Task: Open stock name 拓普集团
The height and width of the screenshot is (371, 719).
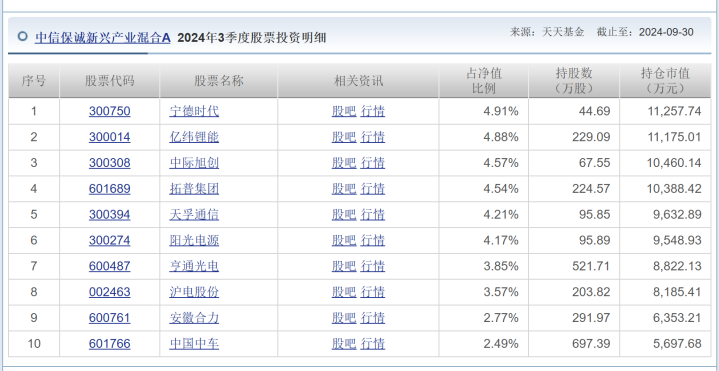Action: 194,188
